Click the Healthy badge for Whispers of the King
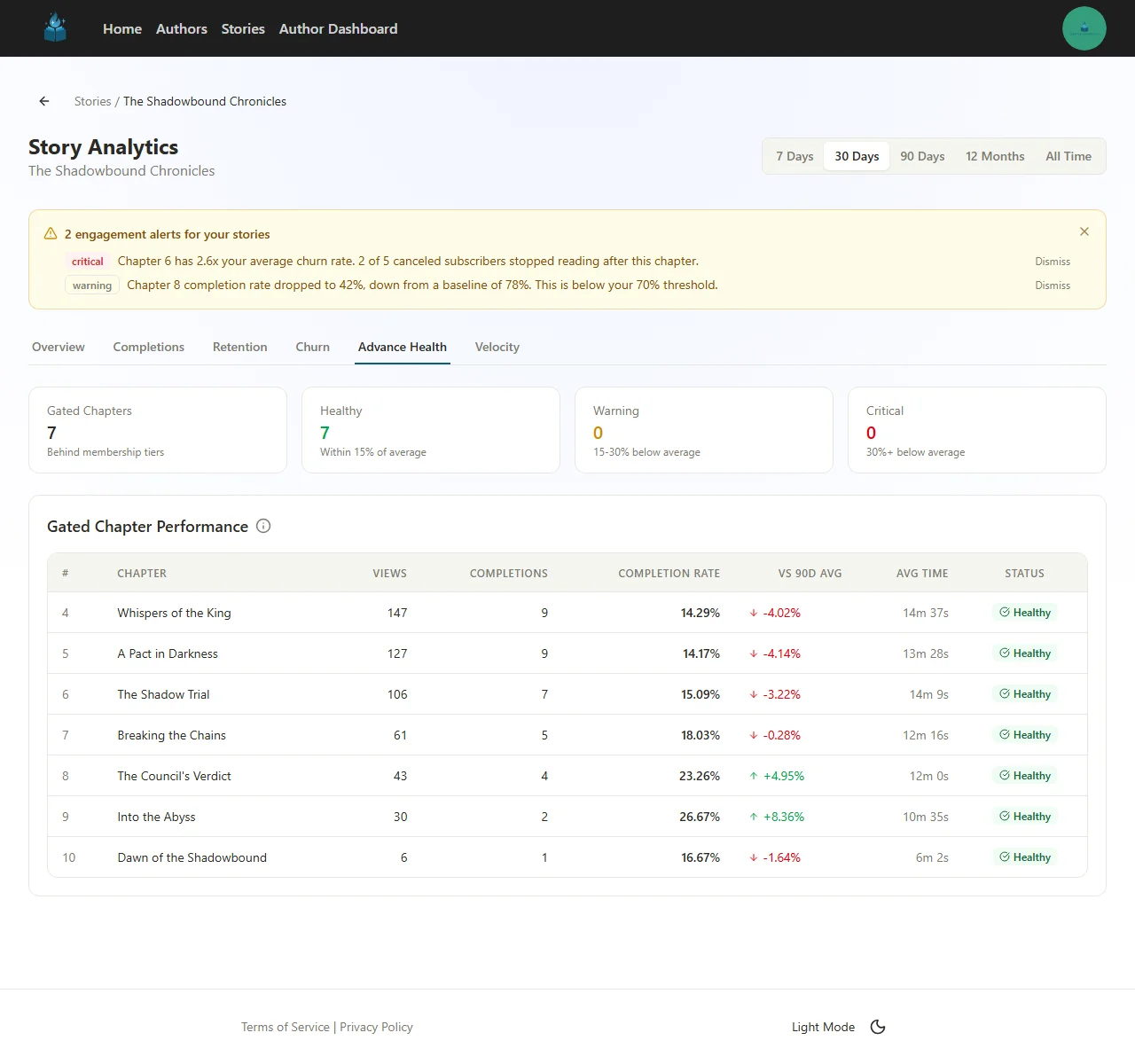Viewport: 1135px width, 1064px height. pyautogui.click(x=1024, y=612)
